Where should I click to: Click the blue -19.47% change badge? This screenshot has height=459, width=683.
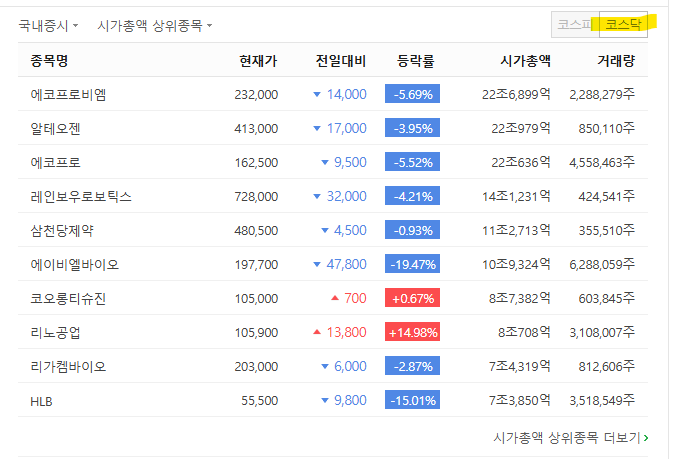tap(412, 264)
